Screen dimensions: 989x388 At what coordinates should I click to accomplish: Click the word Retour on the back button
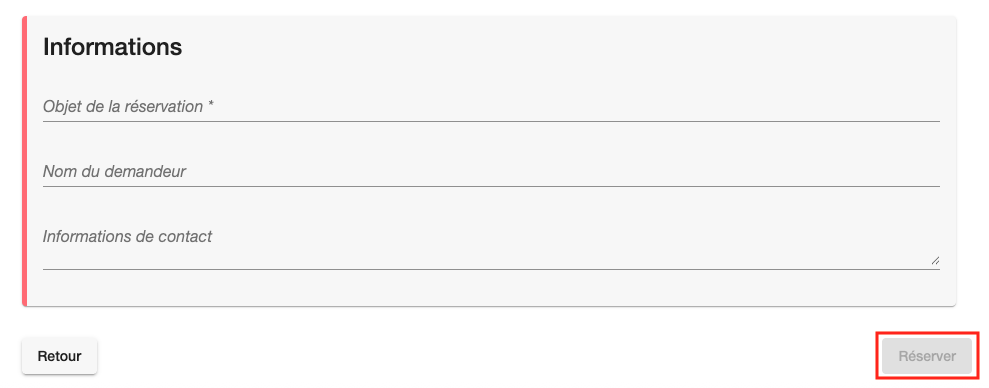[x=59, y=356]
